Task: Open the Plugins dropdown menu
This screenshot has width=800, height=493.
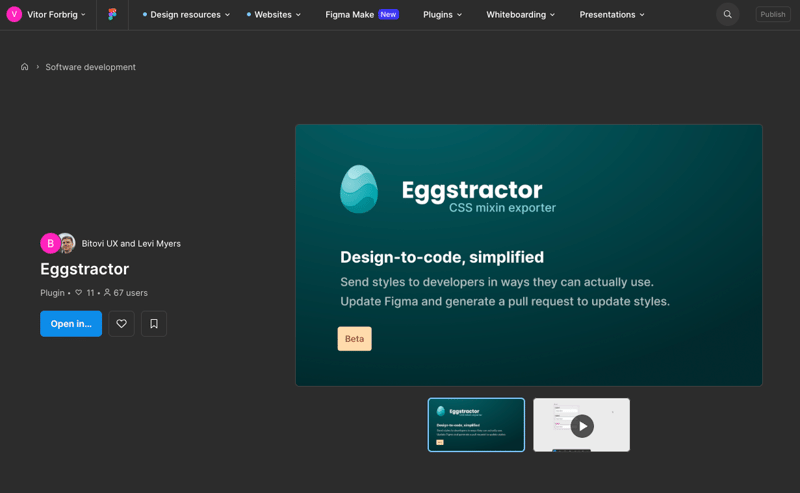Action: 442,15
